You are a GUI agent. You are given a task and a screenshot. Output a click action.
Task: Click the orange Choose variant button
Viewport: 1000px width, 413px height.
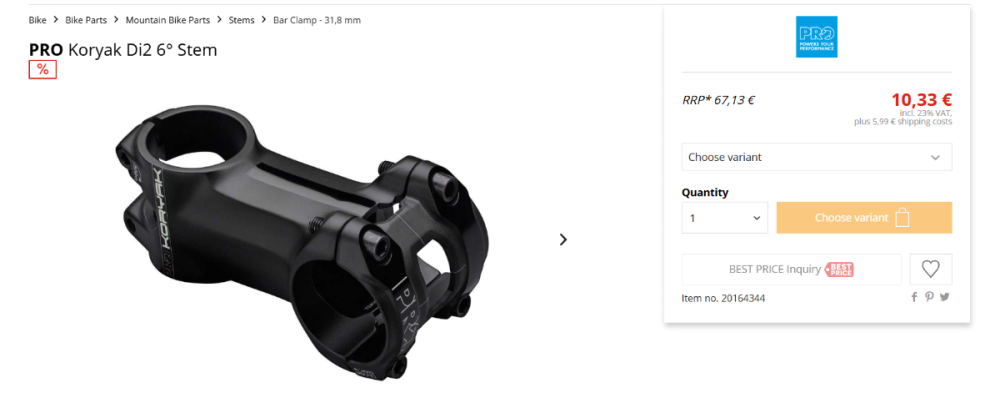[x=864, y=218]
